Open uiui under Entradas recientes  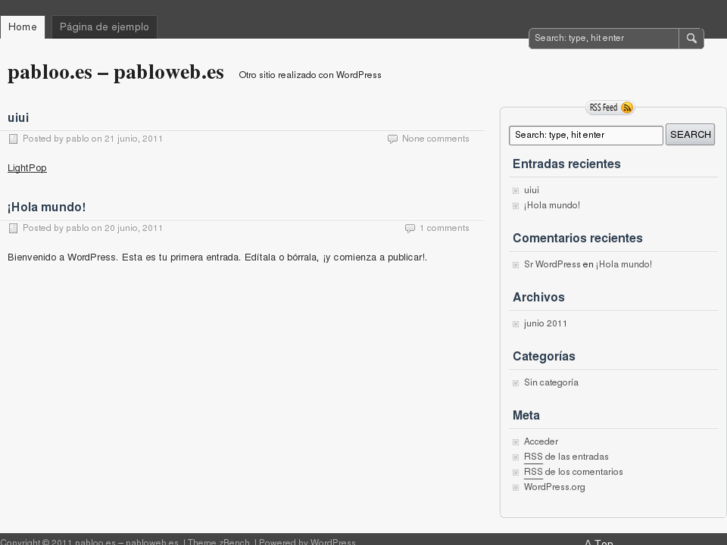click(531, 190)
